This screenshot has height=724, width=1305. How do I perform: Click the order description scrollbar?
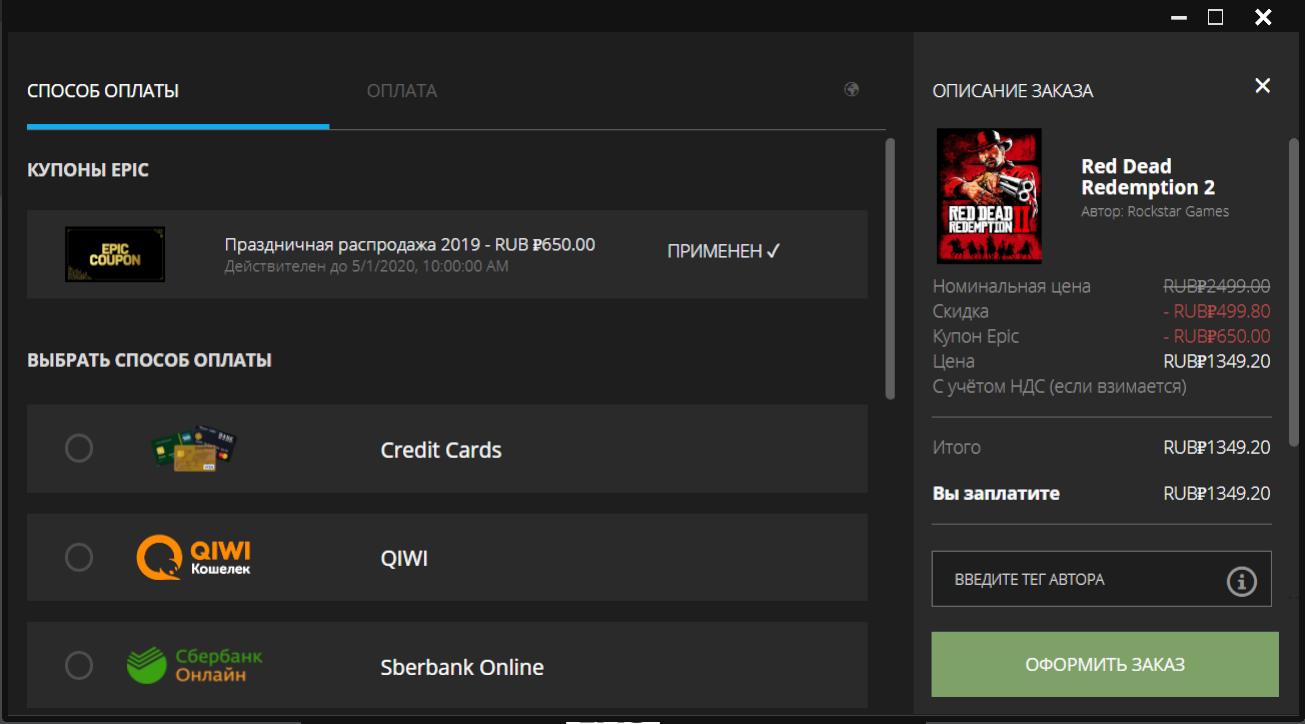pos(1294,291)
